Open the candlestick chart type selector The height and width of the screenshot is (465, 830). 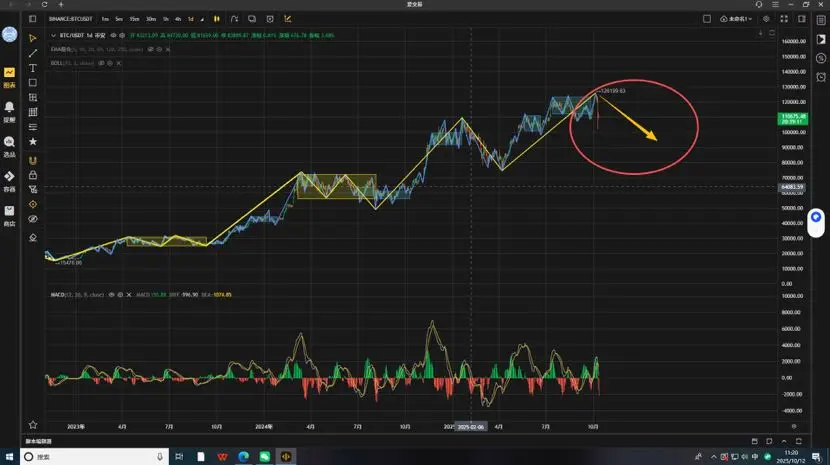216,19
